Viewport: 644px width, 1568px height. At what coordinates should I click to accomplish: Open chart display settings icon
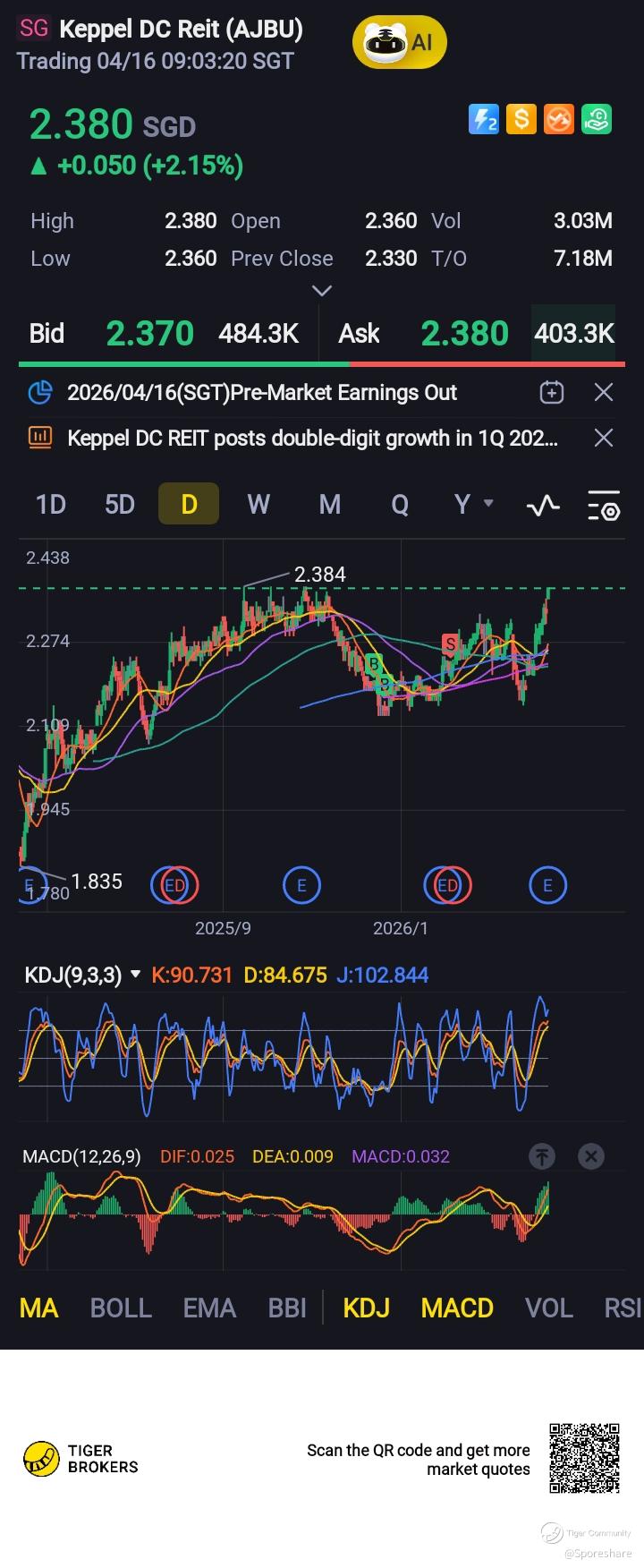click(x=604, y=506)
